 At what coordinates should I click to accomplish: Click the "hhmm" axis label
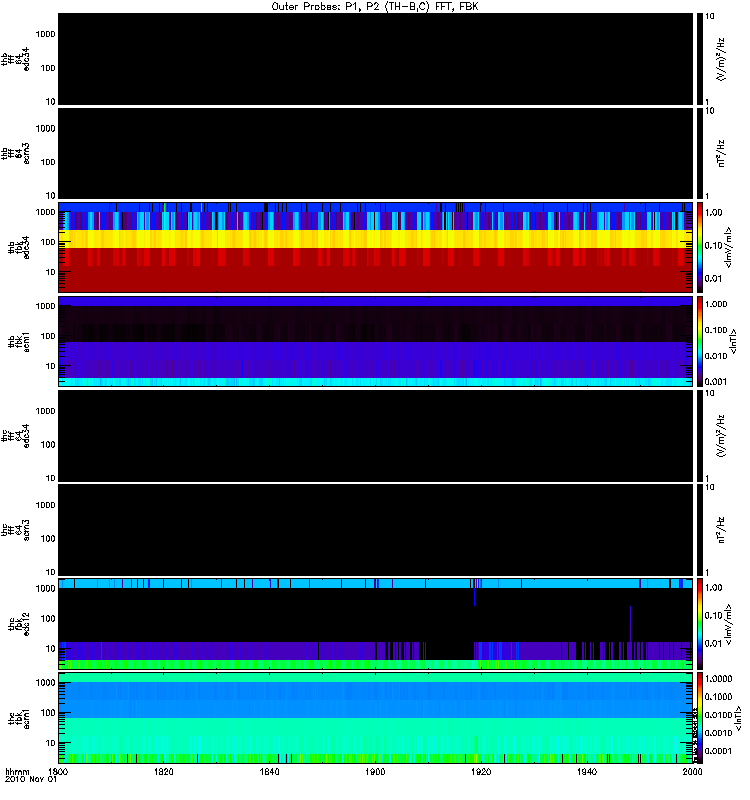pos(17,771)
